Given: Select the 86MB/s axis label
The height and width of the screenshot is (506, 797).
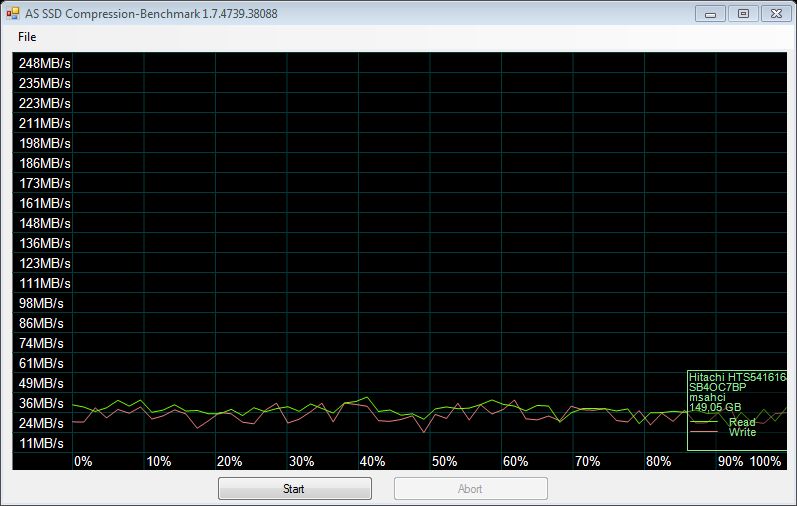Looking at the screenshot, I should 41,323.
